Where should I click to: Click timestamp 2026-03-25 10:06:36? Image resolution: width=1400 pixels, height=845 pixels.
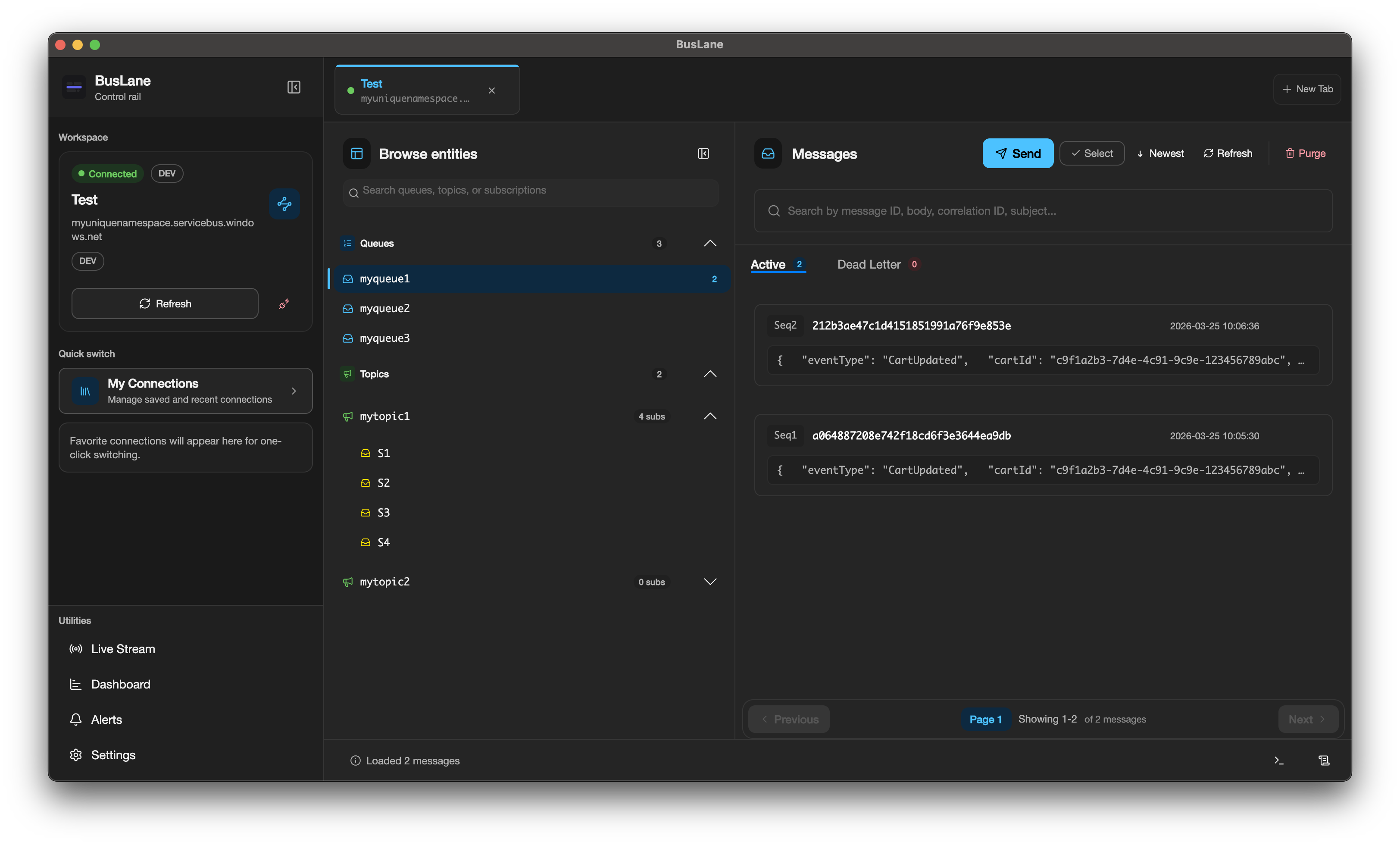click(1214, 326)
